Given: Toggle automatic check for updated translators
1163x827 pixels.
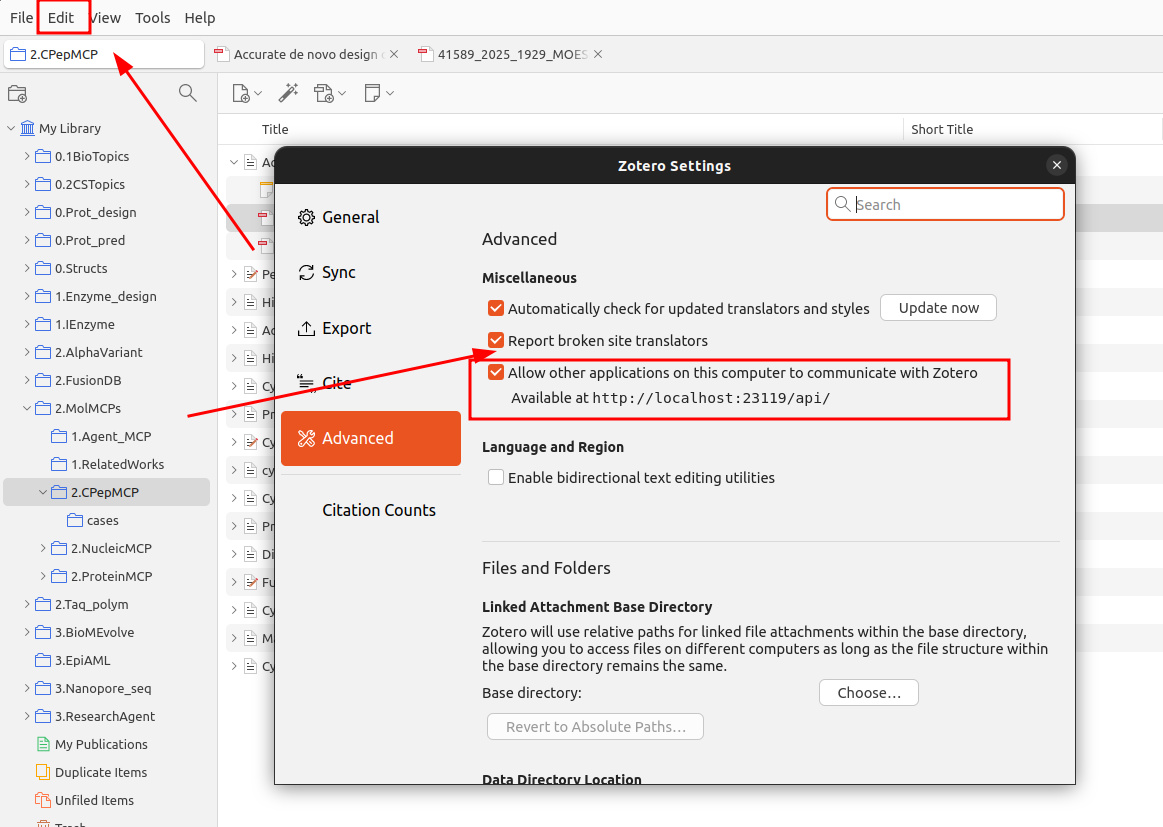Looking at the screenshot, I should 495,308.
